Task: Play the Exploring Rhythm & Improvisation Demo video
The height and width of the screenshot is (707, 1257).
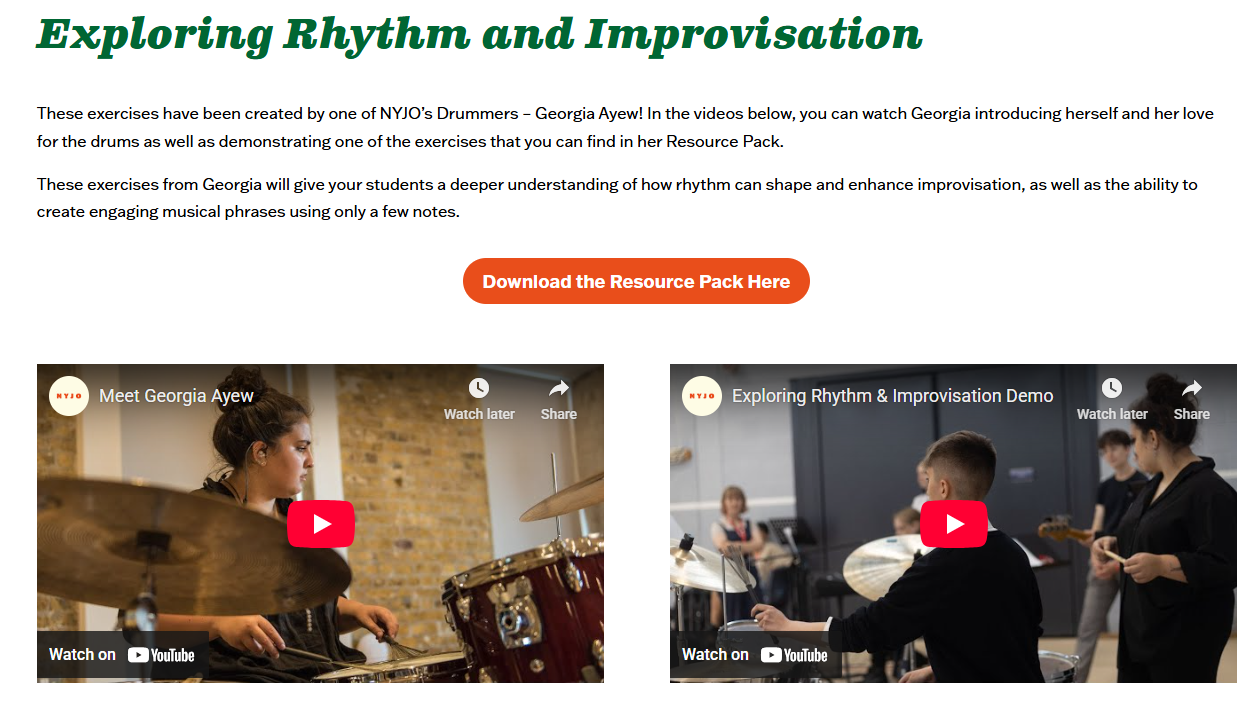Action: coord(954,524)
